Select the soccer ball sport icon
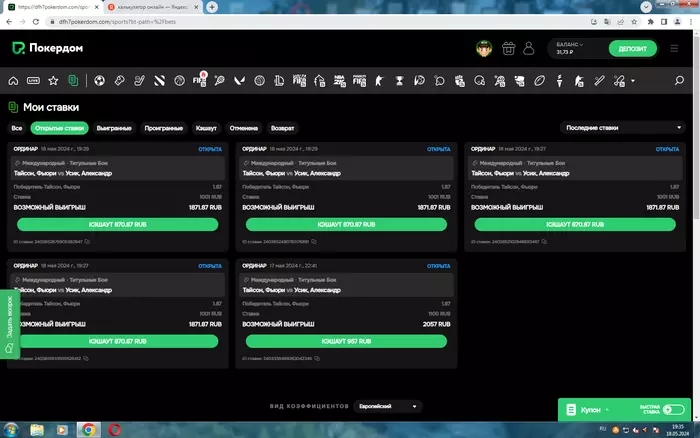 point(100,81)
